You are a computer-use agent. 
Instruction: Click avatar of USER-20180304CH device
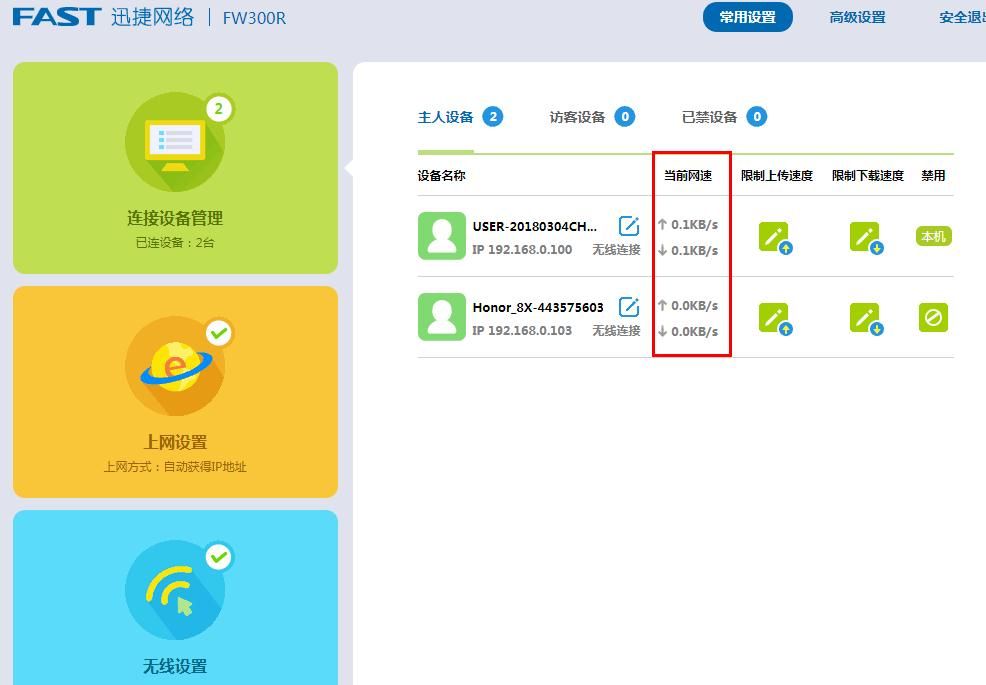point(442,236)
